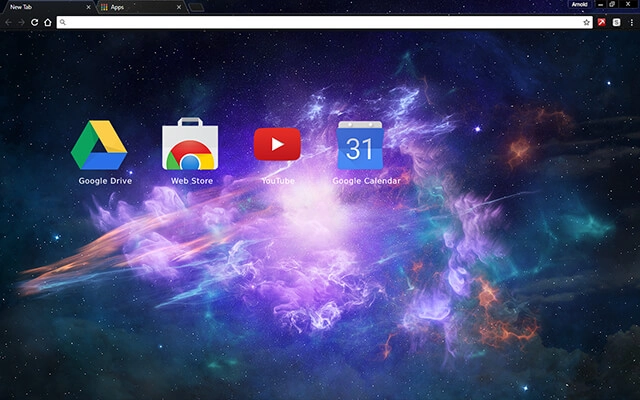Open the Google Calendar app icon
The image size is (640, 400).
360,145
